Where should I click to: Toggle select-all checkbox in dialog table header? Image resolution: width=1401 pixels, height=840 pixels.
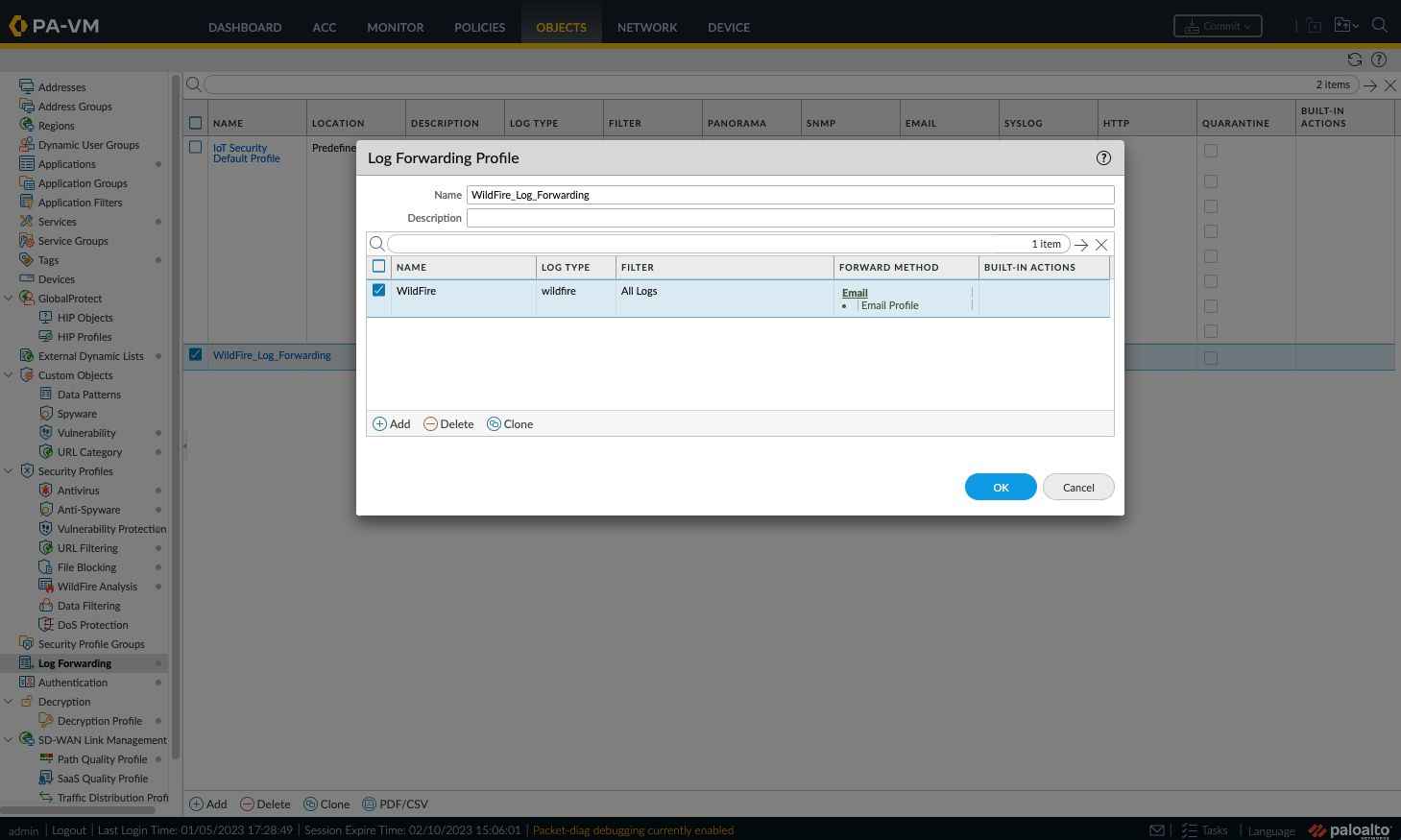click(x=378, y=266)
